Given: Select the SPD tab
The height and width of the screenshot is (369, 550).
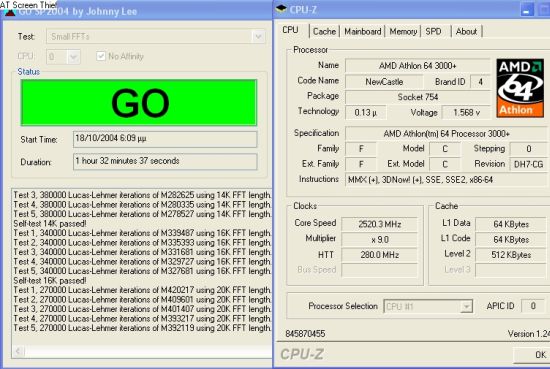Looking at the screenshot, I should click(434, 31).
